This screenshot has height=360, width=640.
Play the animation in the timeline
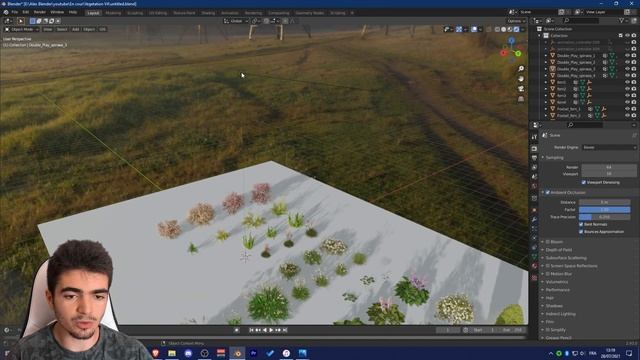click(x=271, y=330)
